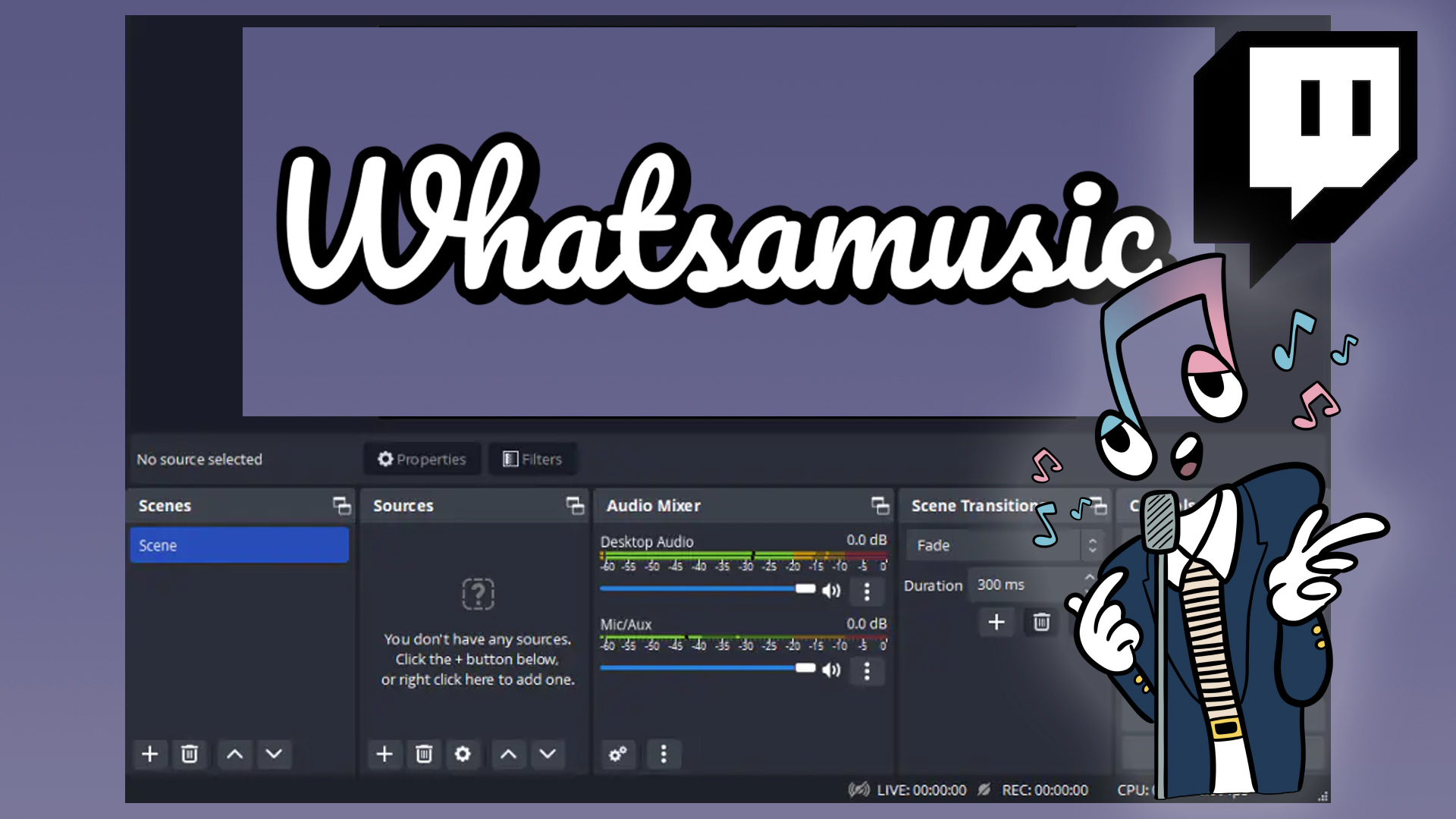Image resolution: width=1456 pixels, height=819 pixels.
Task: Open the Properties panel
Action: coord(422,459)
